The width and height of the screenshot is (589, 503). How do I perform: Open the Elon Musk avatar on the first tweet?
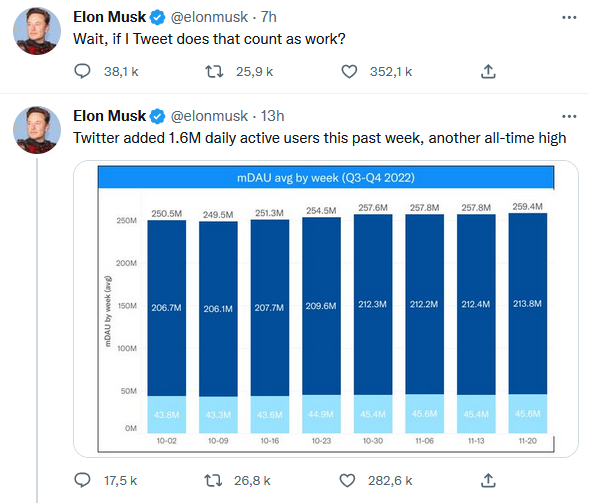[x=37, y=31]
